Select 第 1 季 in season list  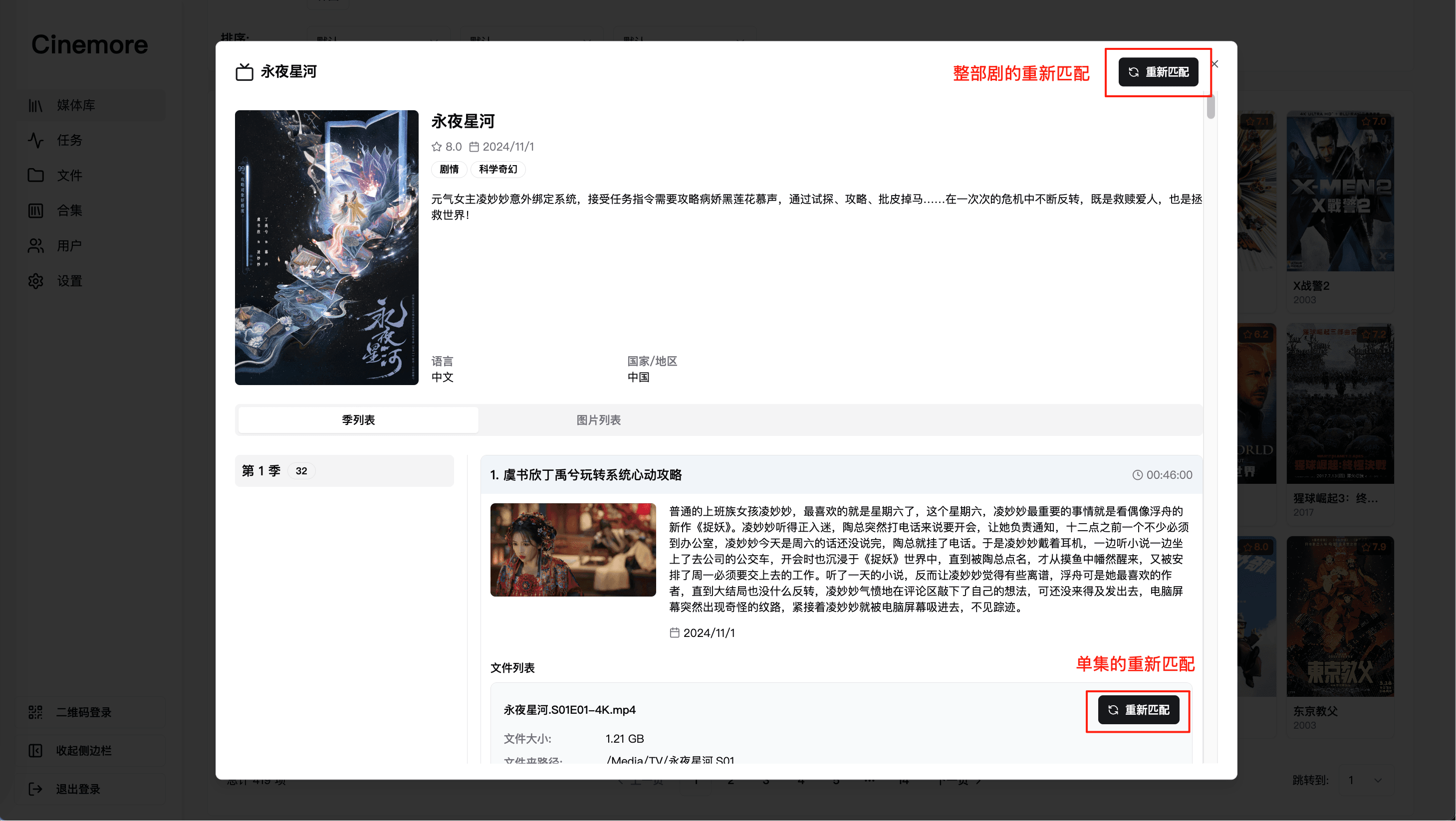[x=344, y=471]
